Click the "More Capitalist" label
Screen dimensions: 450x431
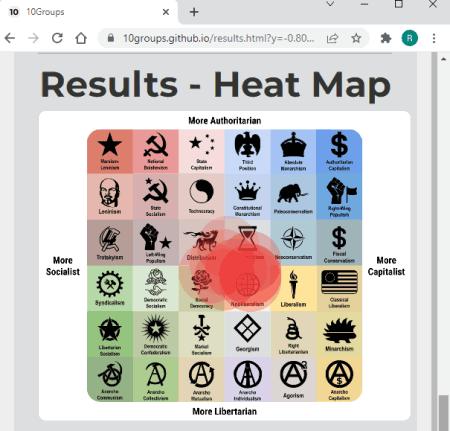386,266
